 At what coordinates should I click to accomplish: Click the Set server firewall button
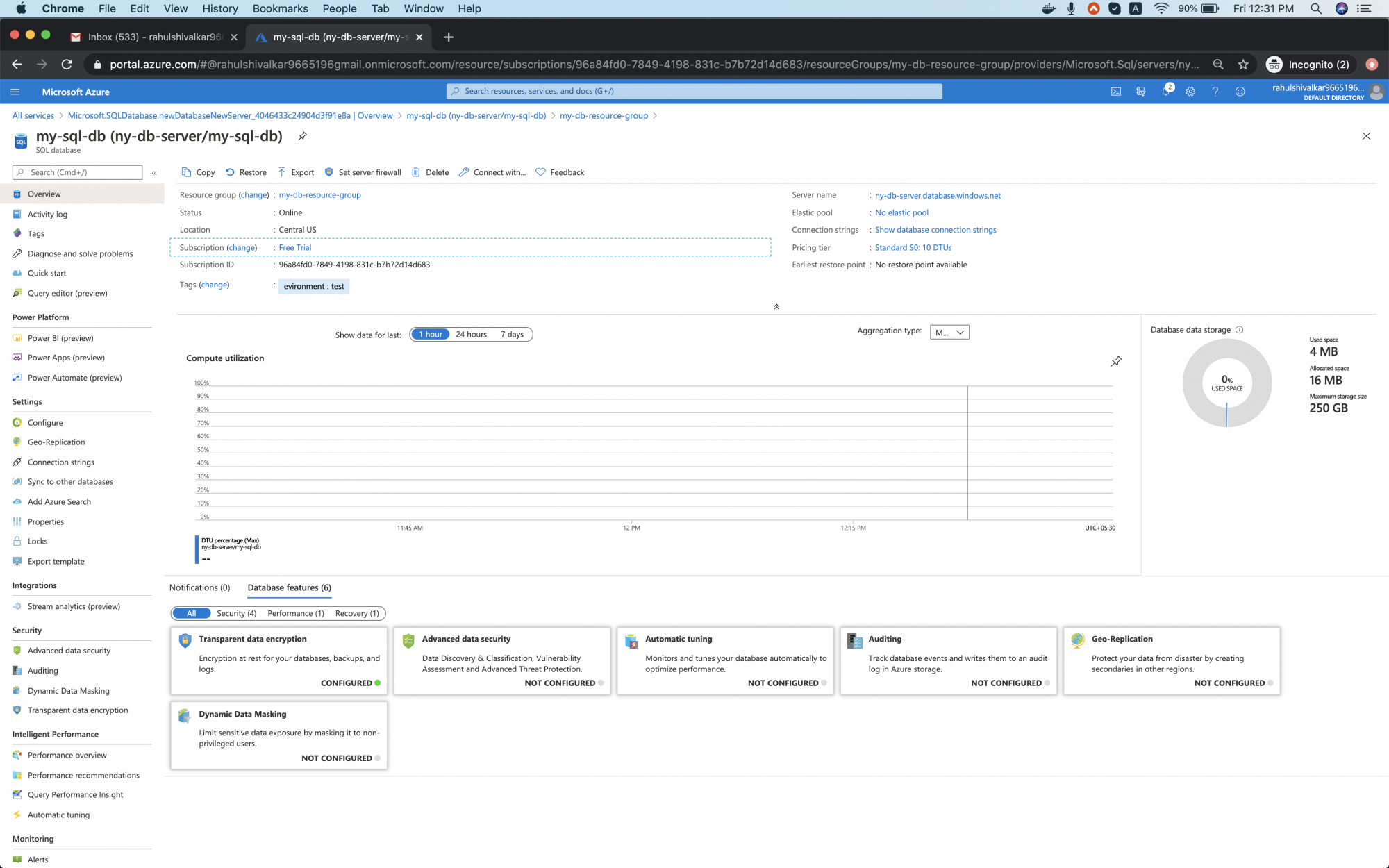(x=363, y=172)
